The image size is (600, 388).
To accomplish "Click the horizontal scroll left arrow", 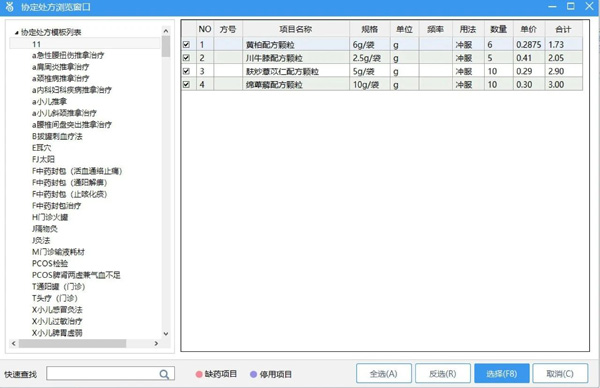I will tap(14, 344).
